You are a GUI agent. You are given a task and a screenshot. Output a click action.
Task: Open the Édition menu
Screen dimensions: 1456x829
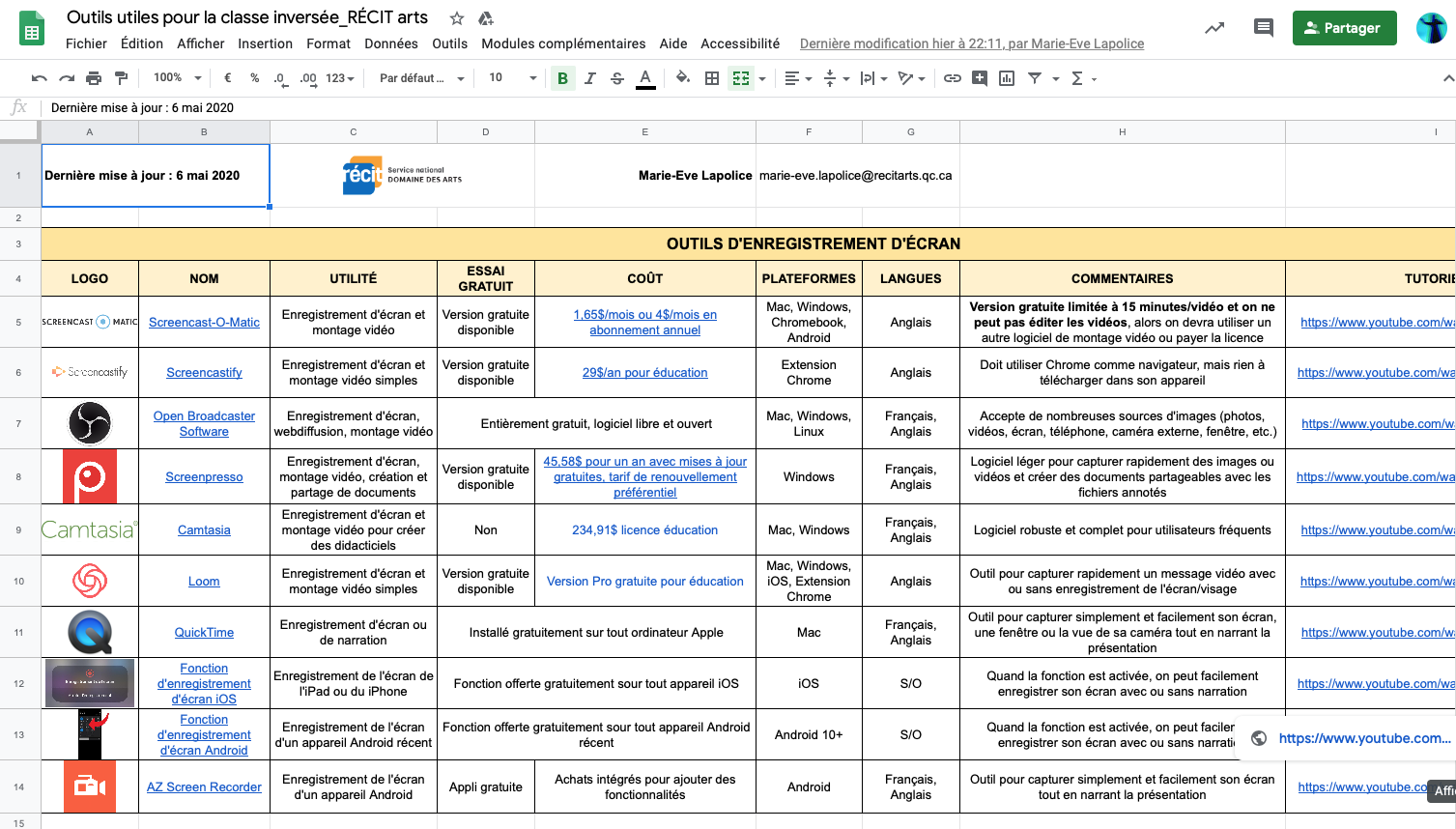pos(142,43)
